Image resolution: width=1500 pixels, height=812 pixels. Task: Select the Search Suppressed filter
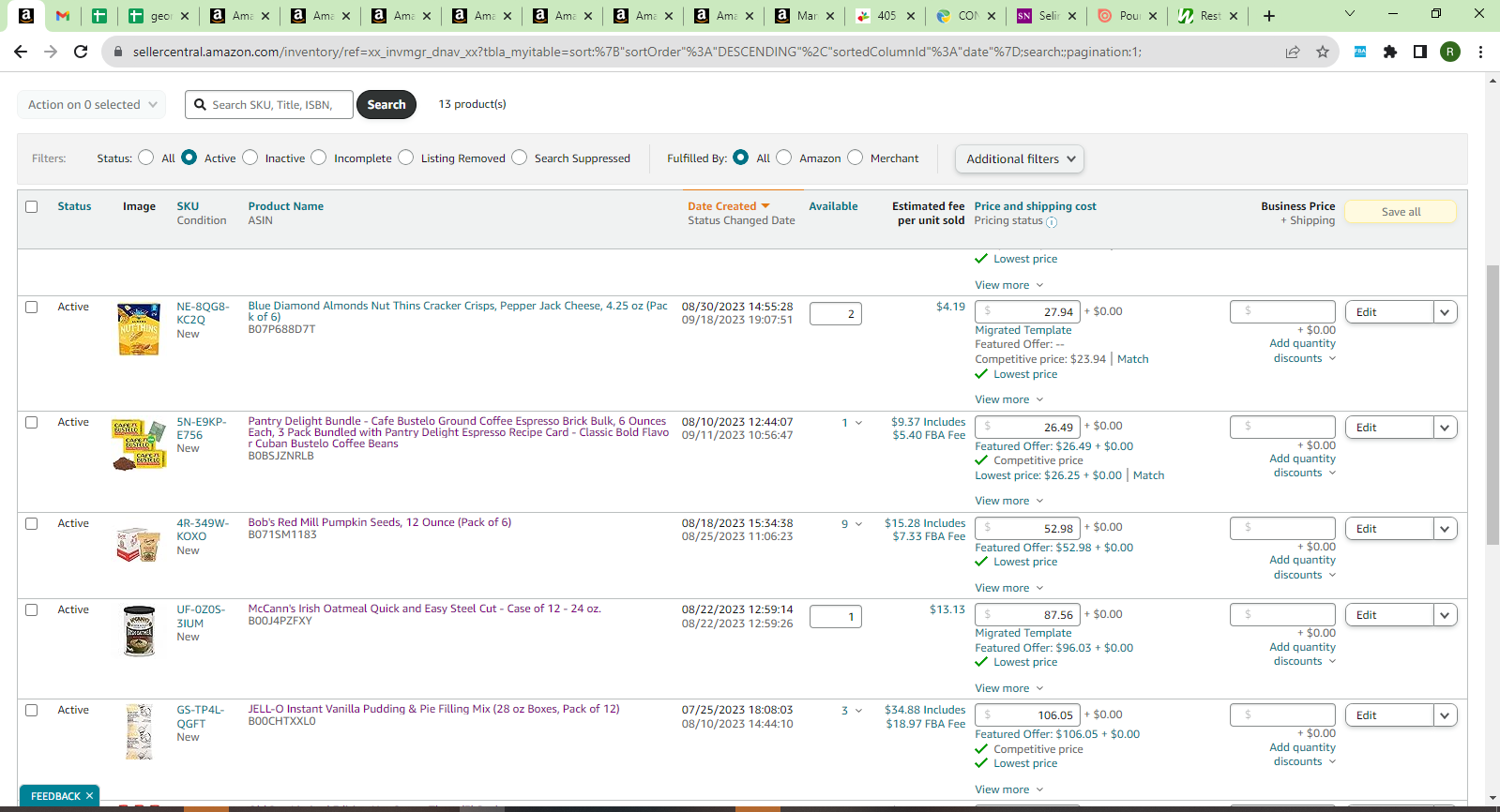pos(520,158)
